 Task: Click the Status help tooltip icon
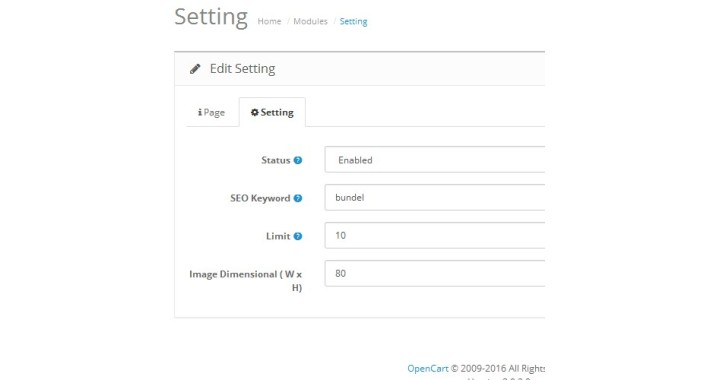click(297, 160)
